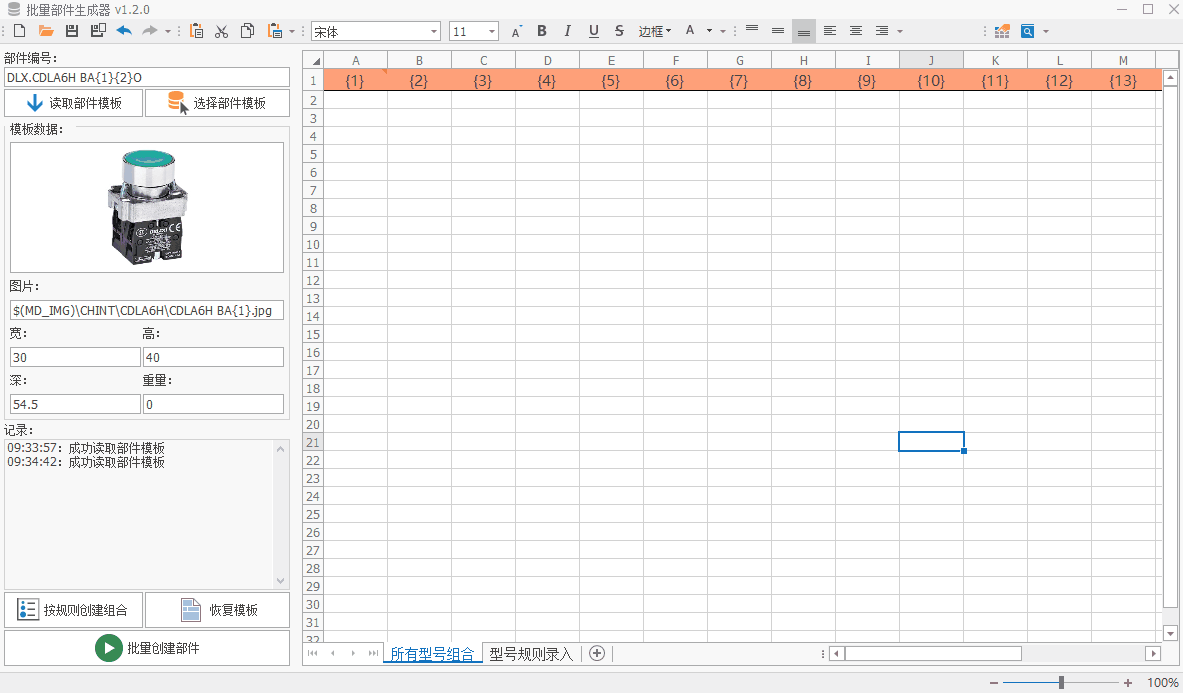Cut selection with the scissors icon
The image size is (1183, 693).
click(222, 31)
